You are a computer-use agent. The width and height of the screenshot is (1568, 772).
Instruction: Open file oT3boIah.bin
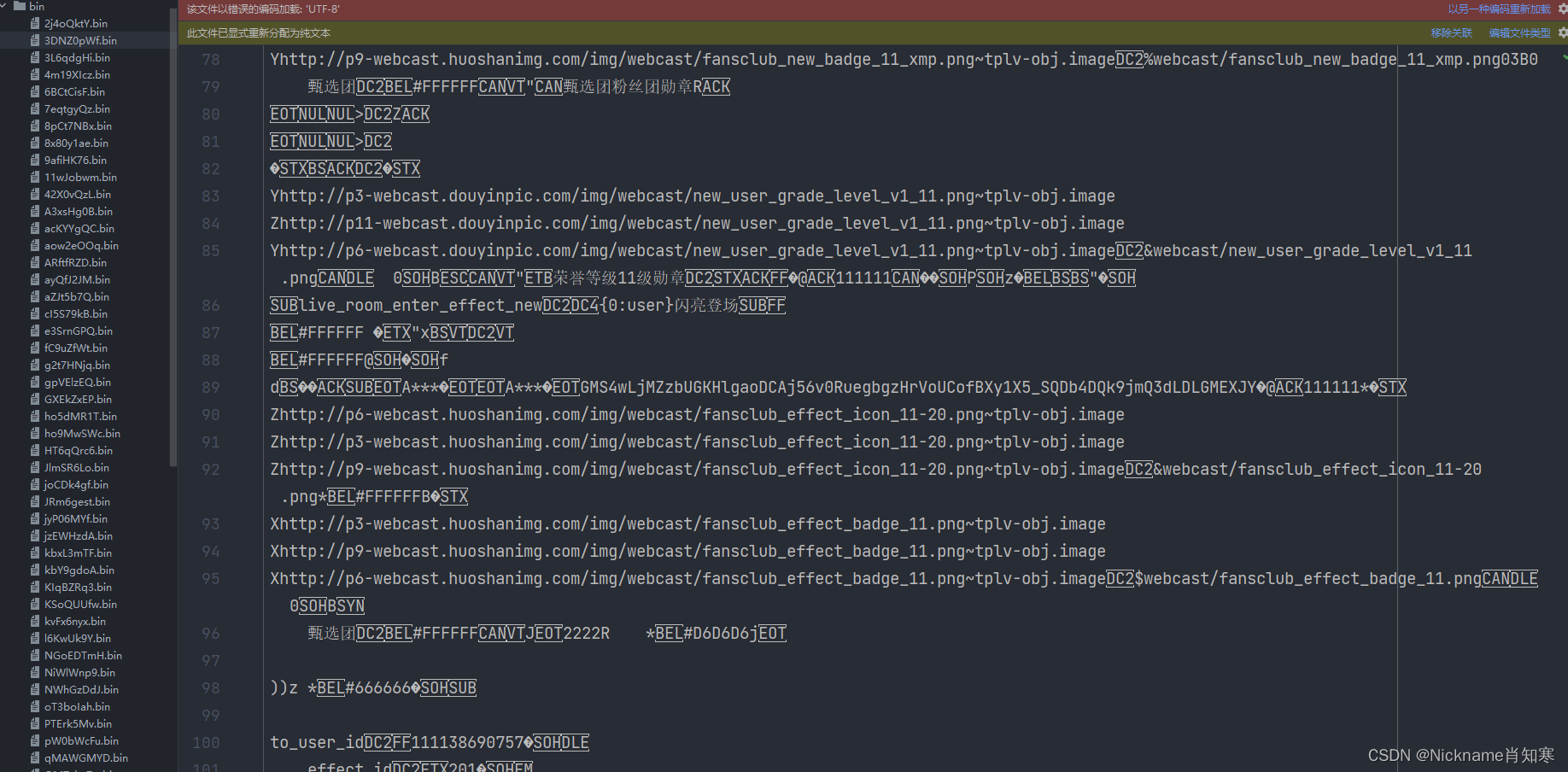(x=77, y=706)
